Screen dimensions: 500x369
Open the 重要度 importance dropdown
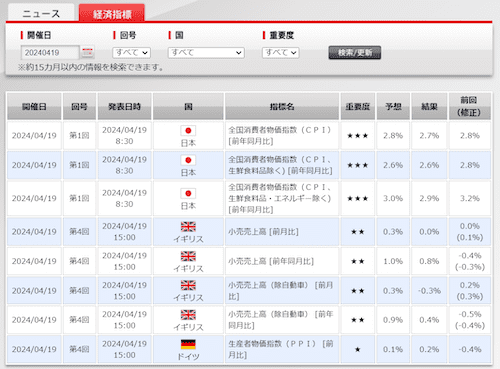point(281,53)
